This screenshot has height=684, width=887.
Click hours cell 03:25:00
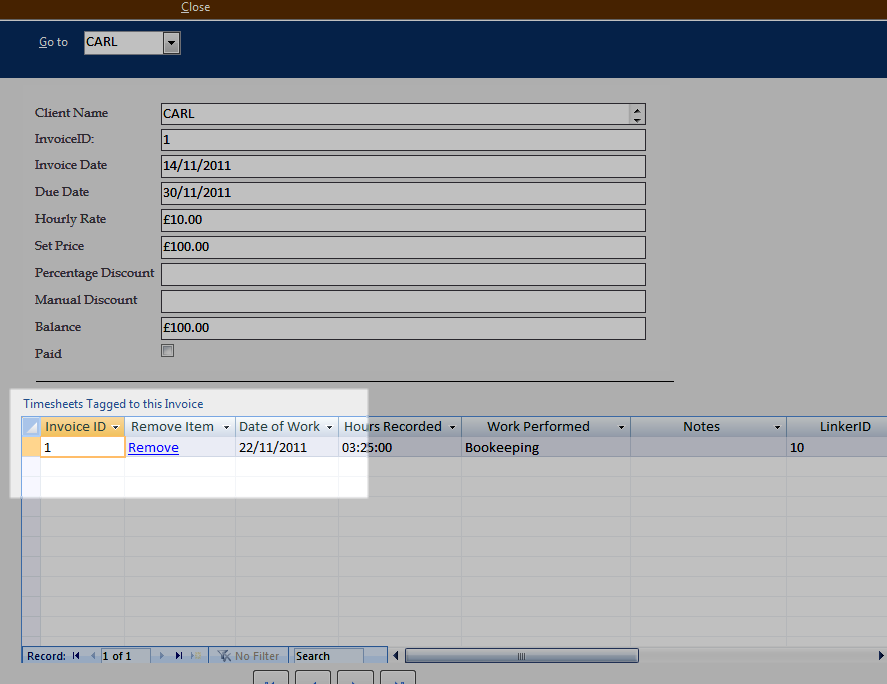(x=400, y=448)
